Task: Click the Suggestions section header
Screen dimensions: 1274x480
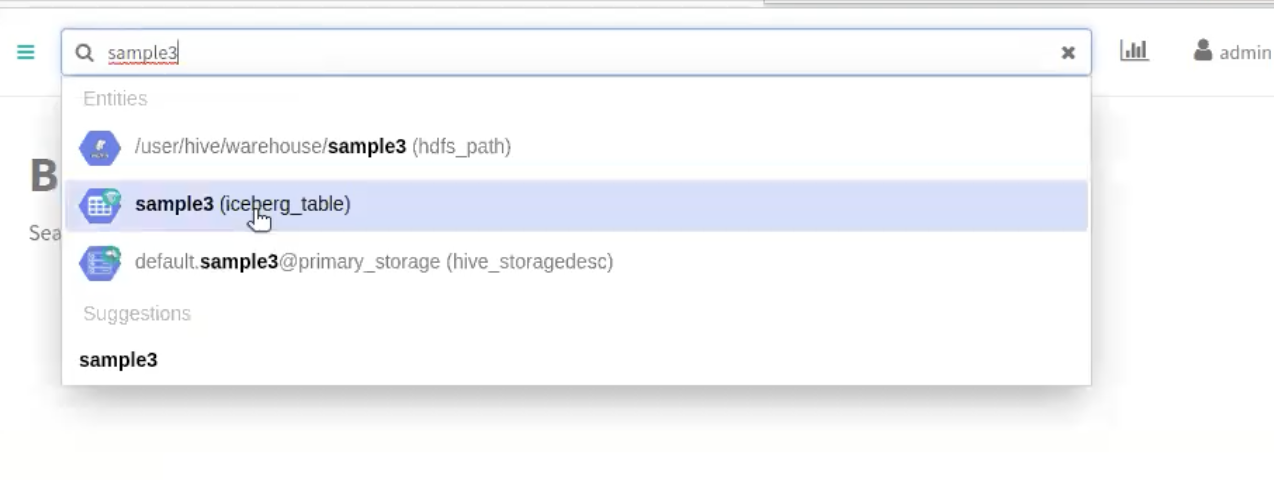Action: click(137, 314)
